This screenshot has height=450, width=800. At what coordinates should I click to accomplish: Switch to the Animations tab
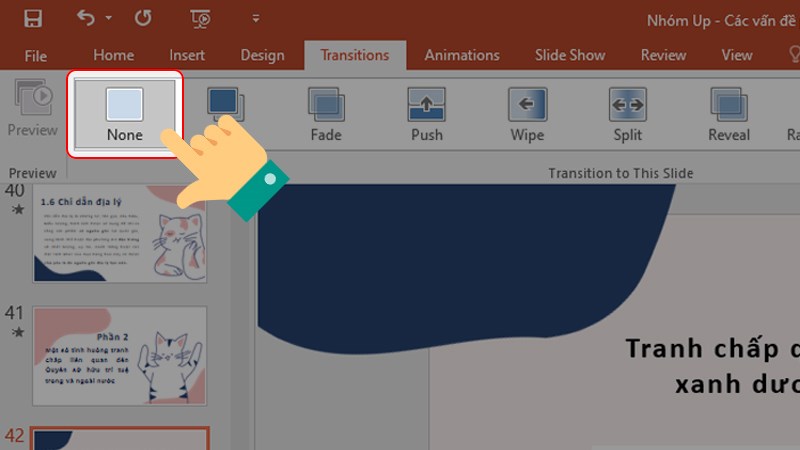pyautogui.click(x=461, y=55)
